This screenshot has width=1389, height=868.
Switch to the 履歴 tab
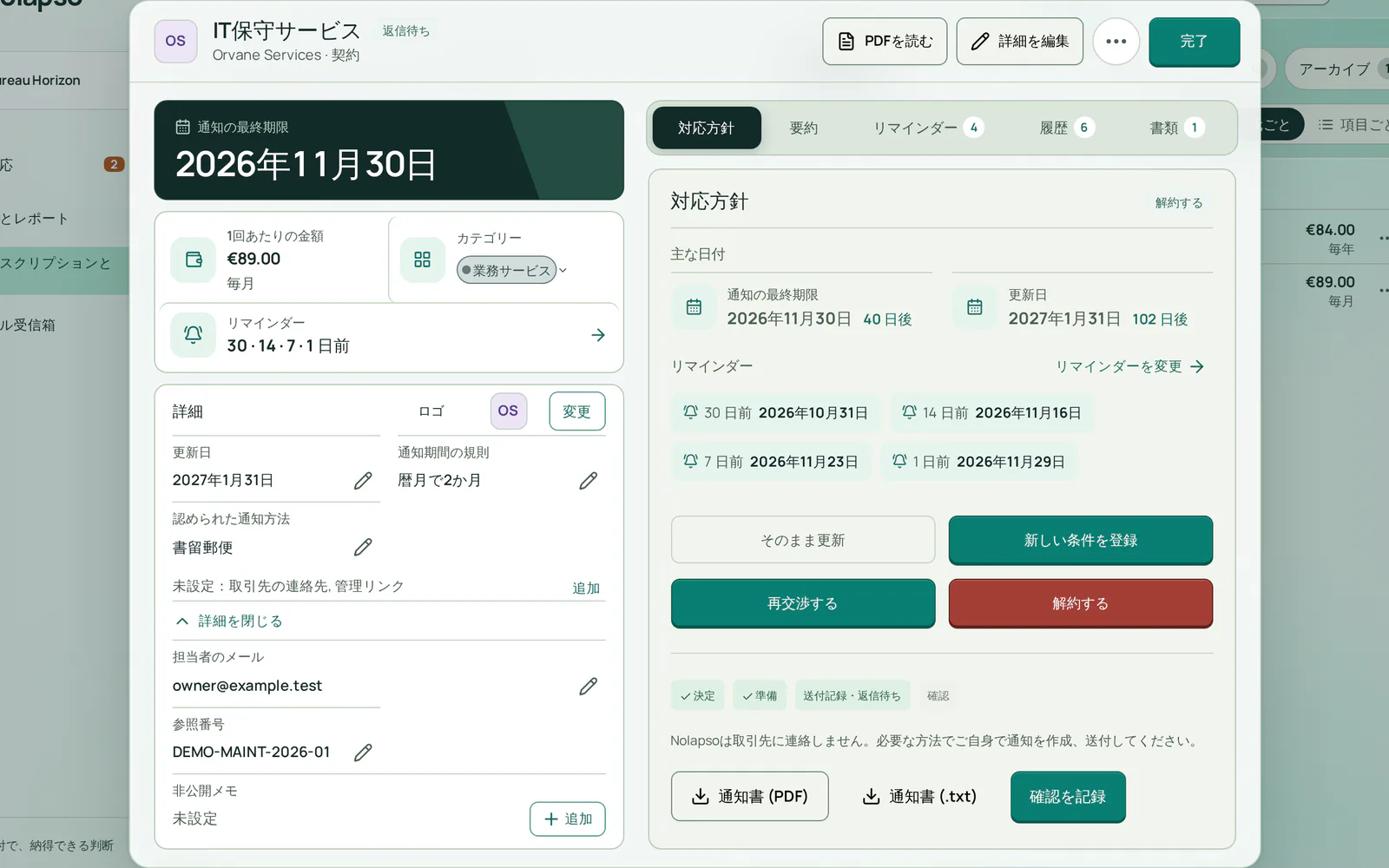(x=1067, y=128)
